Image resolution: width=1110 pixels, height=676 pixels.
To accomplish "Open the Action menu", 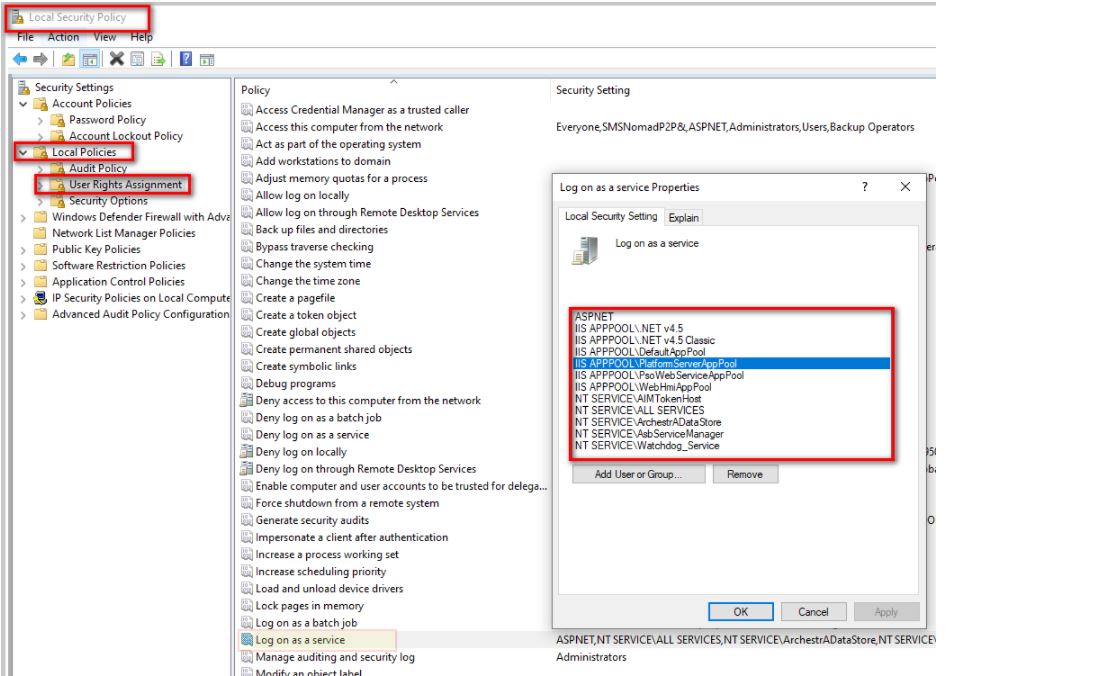I will click(x=63, y=37).
